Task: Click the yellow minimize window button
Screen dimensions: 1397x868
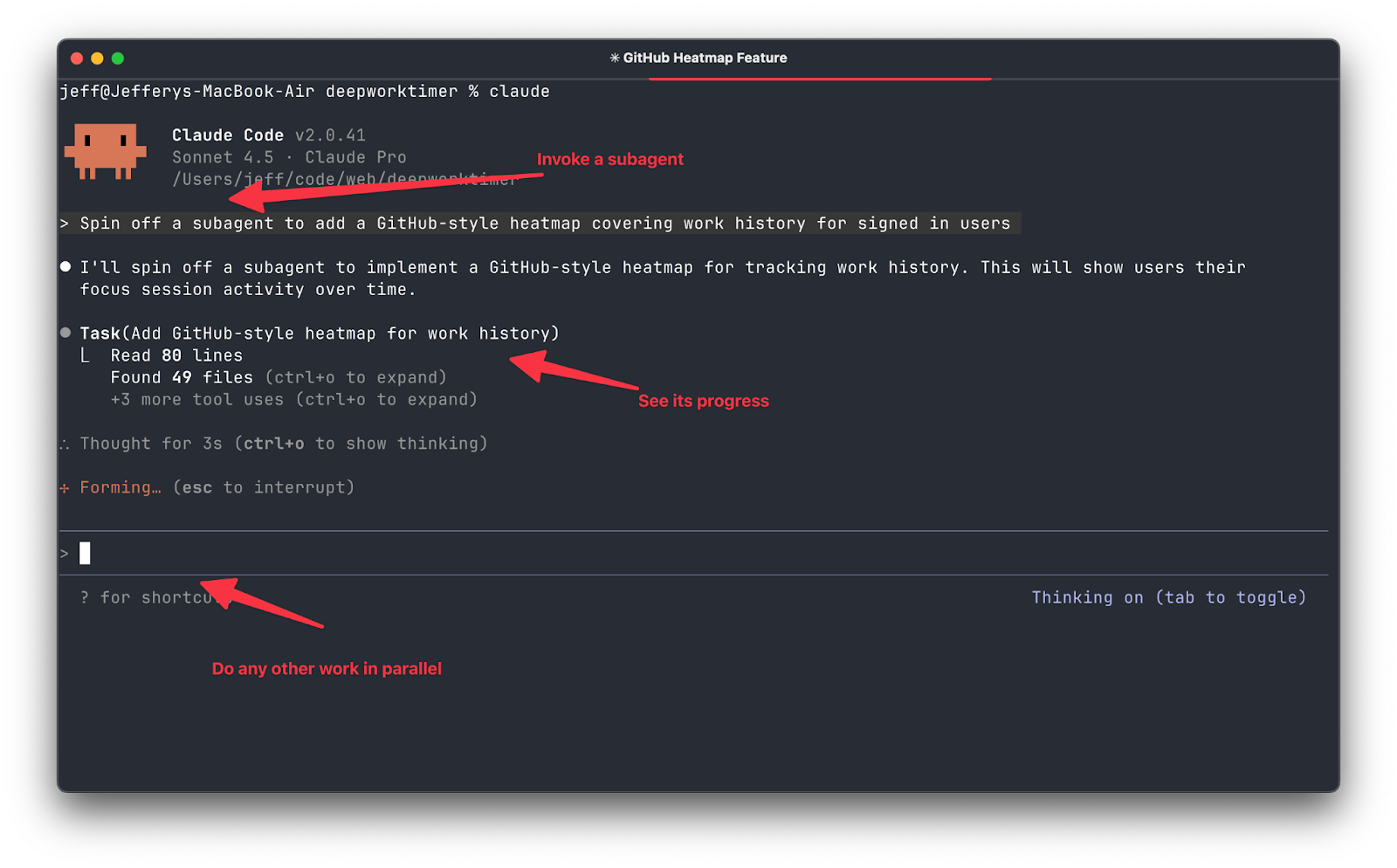Action: click(x=97, y=59)
